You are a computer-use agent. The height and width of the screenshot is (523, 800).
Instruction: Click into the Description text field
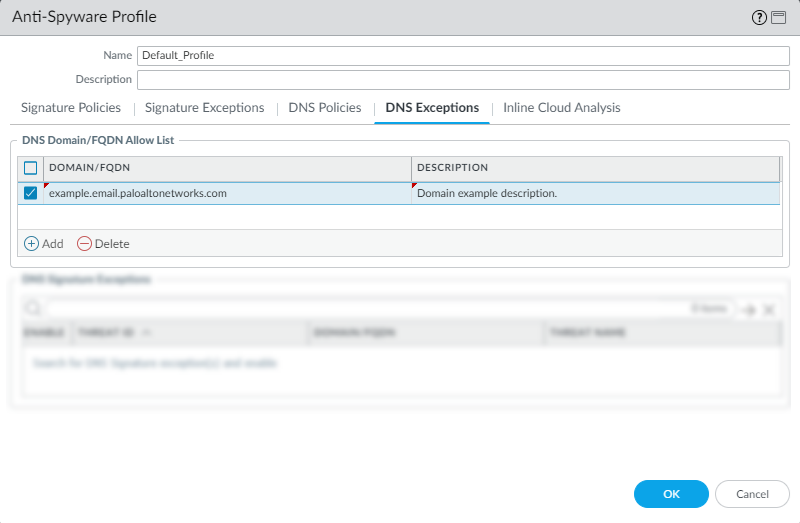(x=463, y=80)
